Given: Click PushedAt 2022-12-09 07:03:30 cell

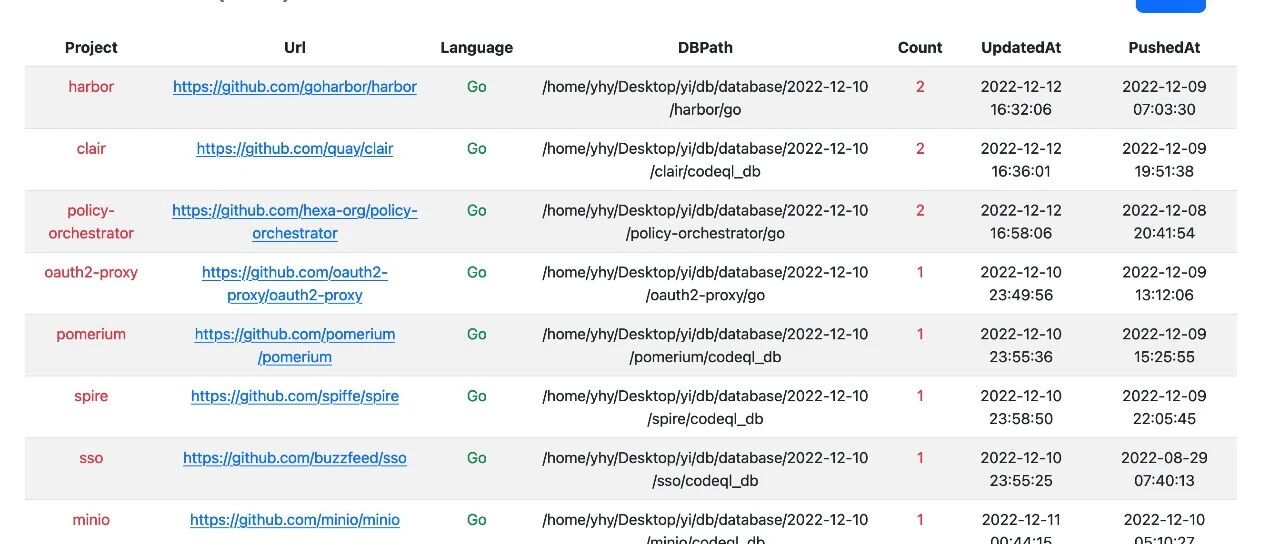Looking at the screenshot, I should (x=1164, y=98).
